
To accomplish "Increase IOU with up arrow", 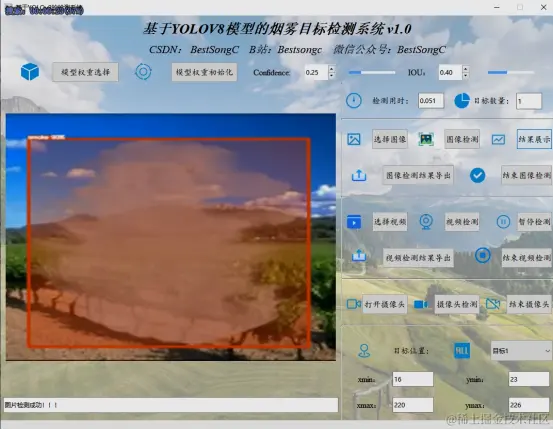I will tap(466, 69).
